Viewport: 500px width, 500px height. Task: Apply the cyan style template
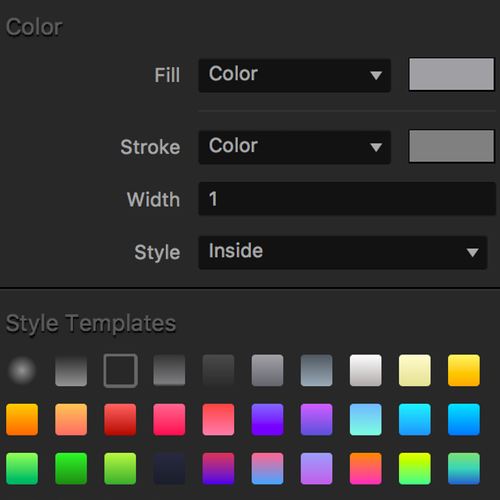[415, 419]
